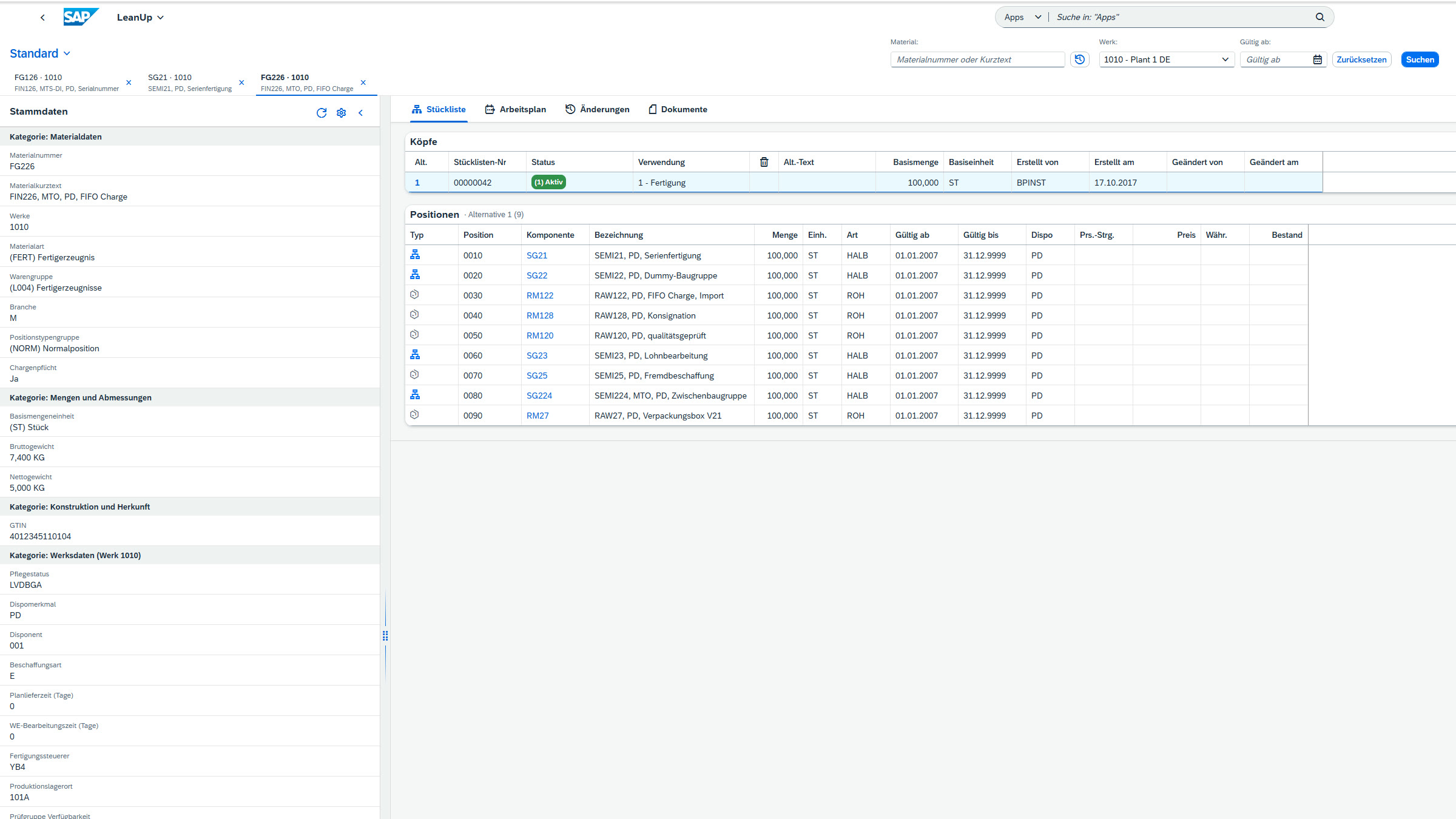
Task: Click the Zurücksetzen button
Action: click(1361, 59)
